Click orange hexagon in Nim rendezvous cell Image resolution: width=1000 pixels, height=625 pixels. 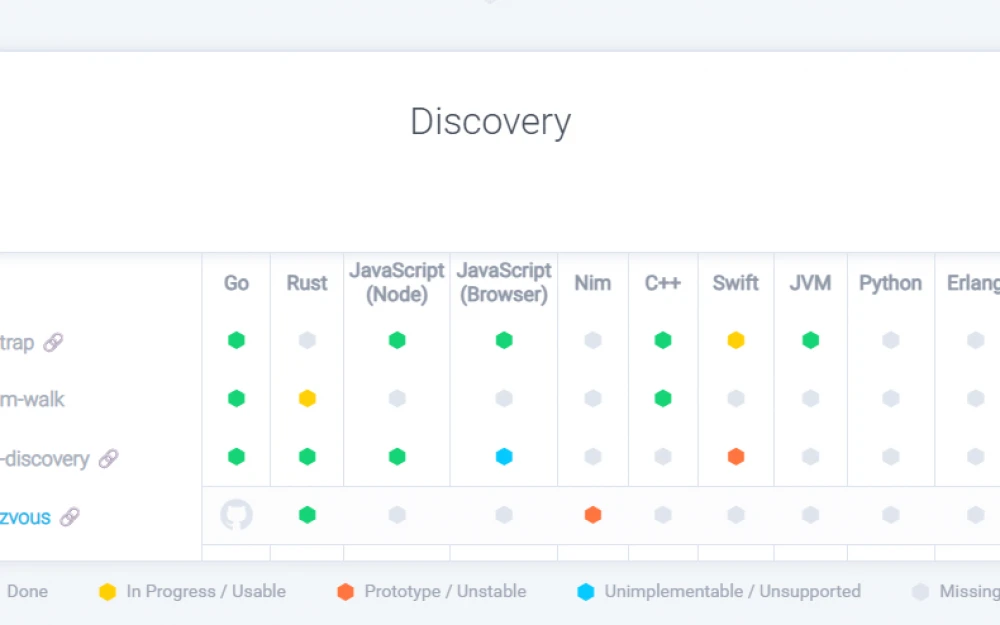[593, 515]
